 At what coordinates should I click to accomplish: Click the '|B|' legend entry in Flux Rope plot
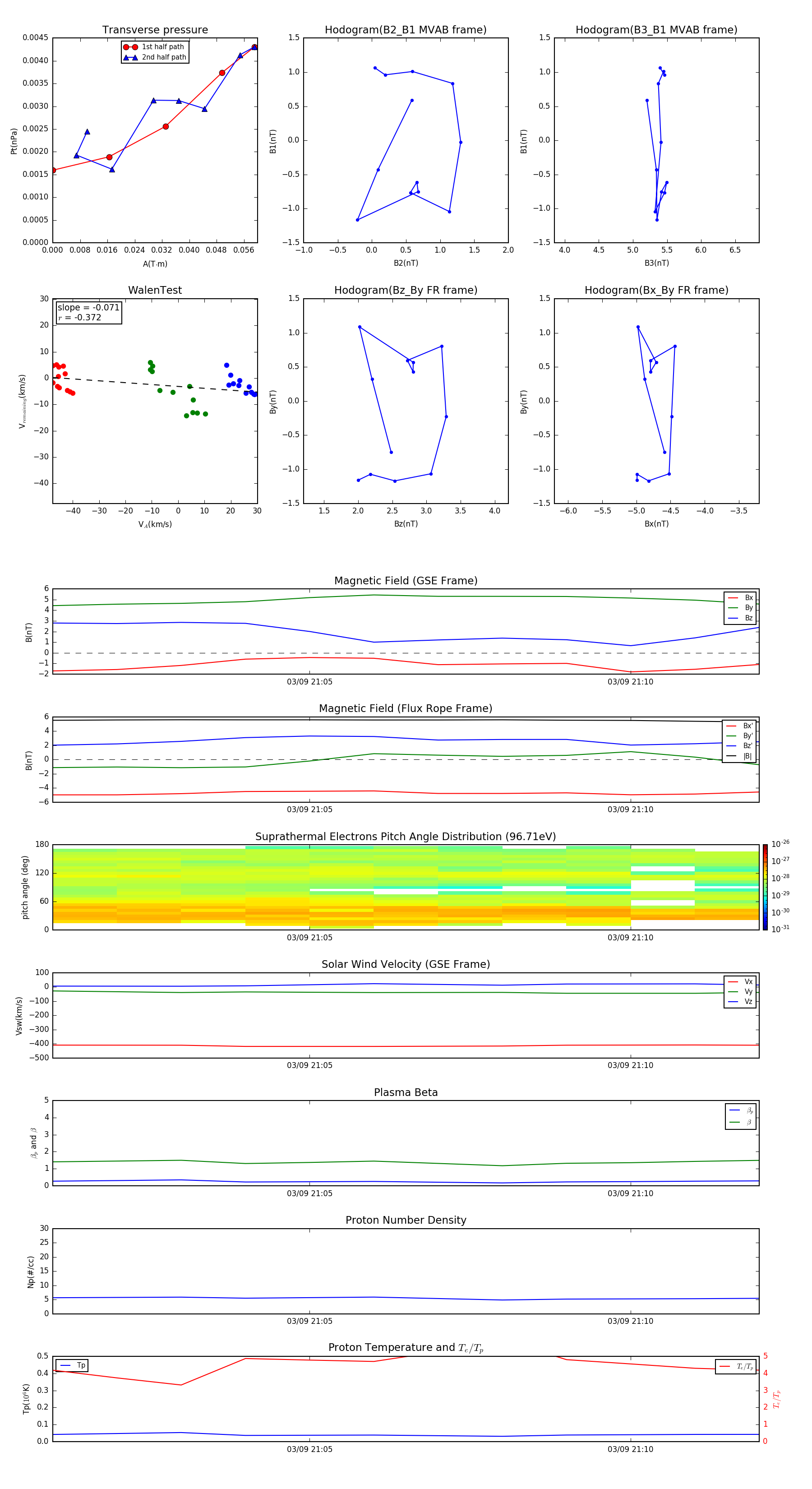point(739,756)
